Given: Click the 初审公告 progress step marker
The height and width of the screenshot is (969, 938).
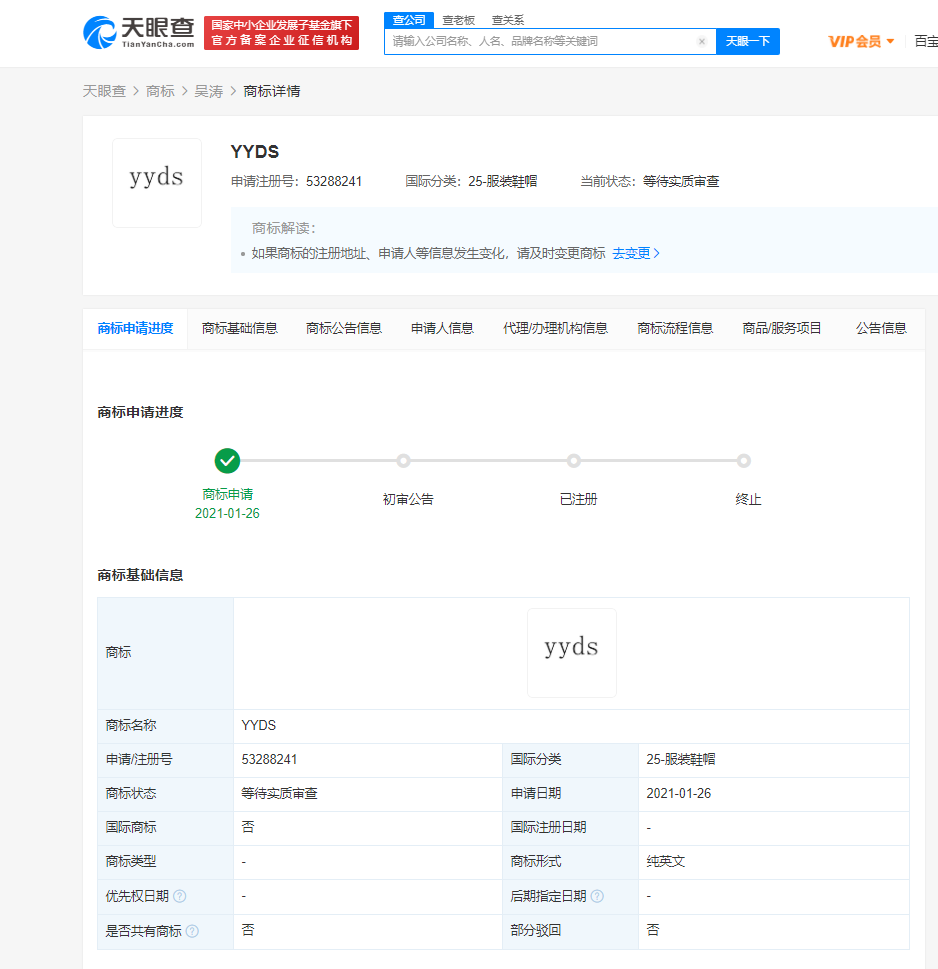Looking at the screenshot, I should point(404,461).
